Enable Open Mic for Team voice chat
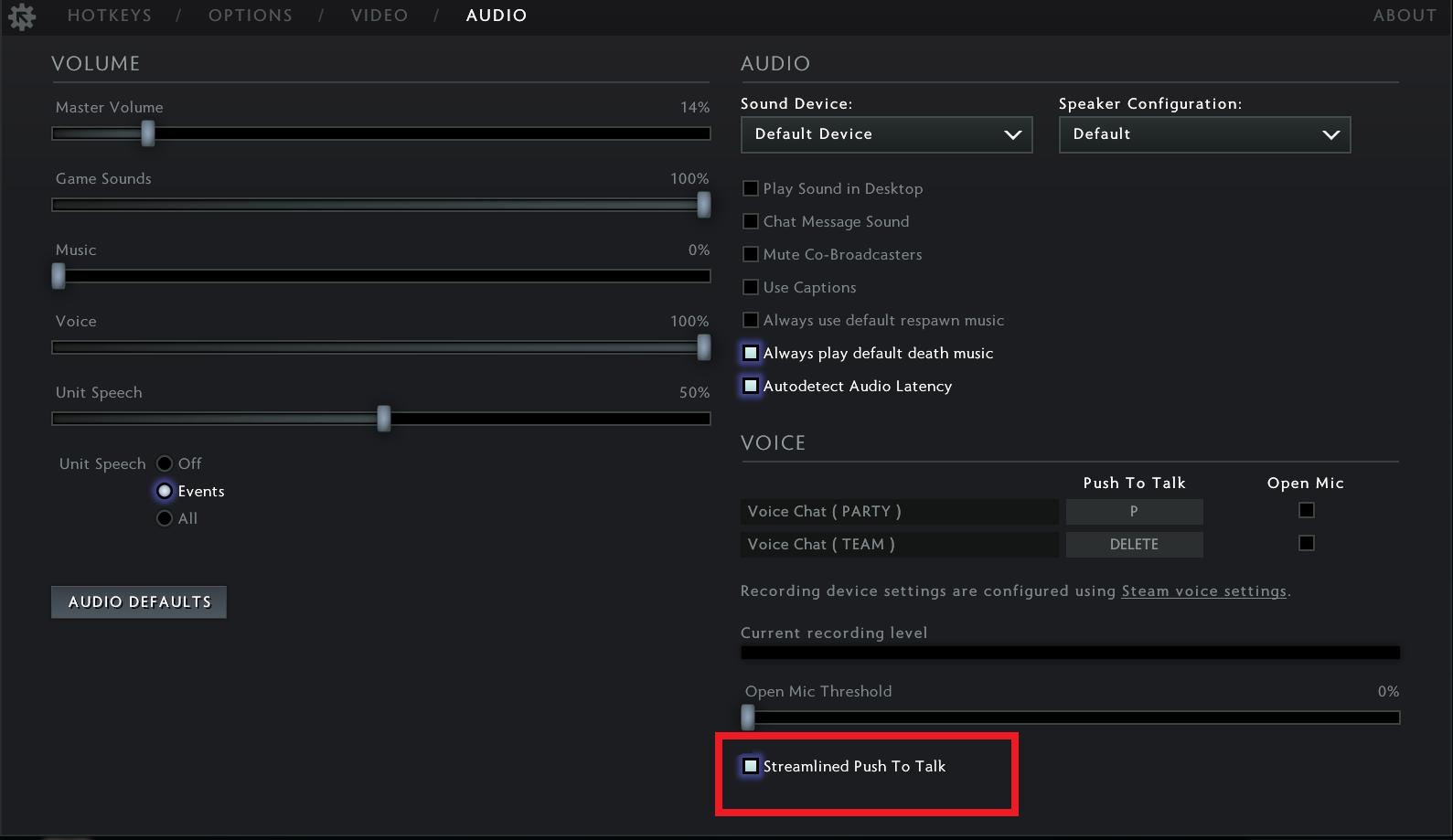Screen dimensions: 1453x840 click(x=1306, y=543)
